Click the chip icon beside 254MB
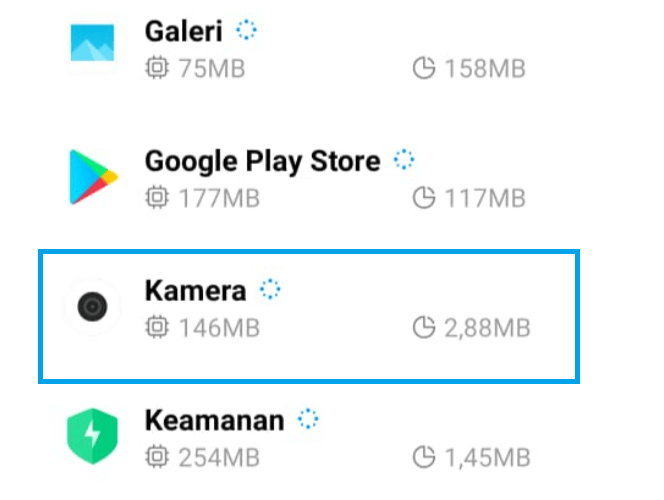This screenshot has height=500, width=664. (x=157, y=457)
